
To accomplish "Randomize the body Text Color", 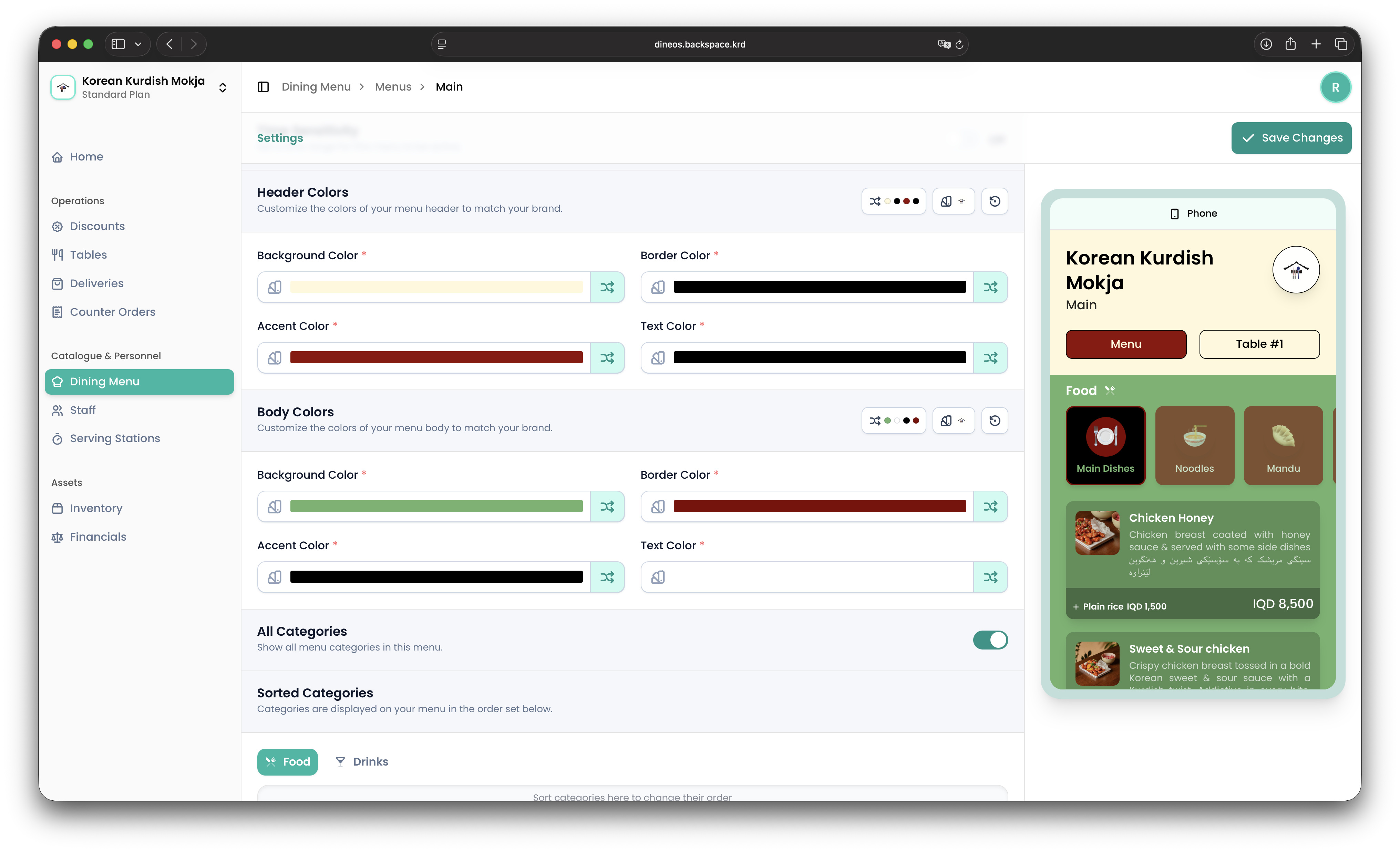I will [x=990, y=577].
